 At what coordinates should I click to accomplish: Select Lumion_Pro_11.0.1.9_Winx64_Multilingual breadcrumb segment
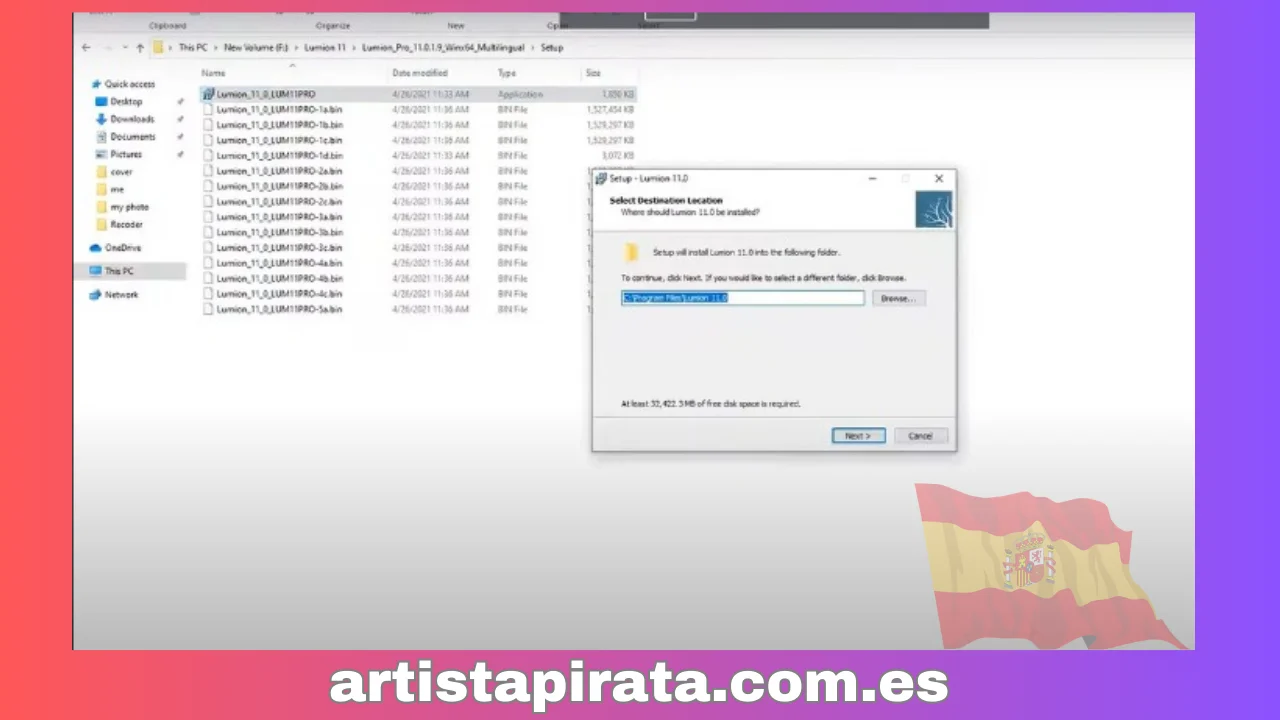point(444,47)
